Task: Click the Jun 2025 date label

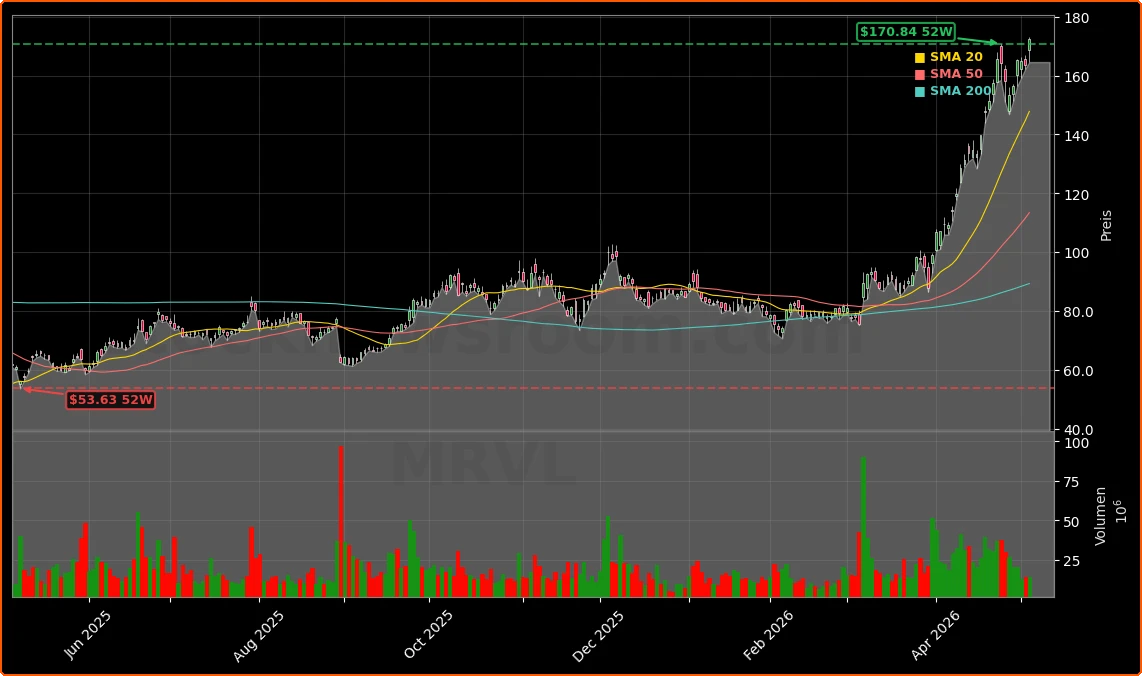Action: [x=87, y=635]
